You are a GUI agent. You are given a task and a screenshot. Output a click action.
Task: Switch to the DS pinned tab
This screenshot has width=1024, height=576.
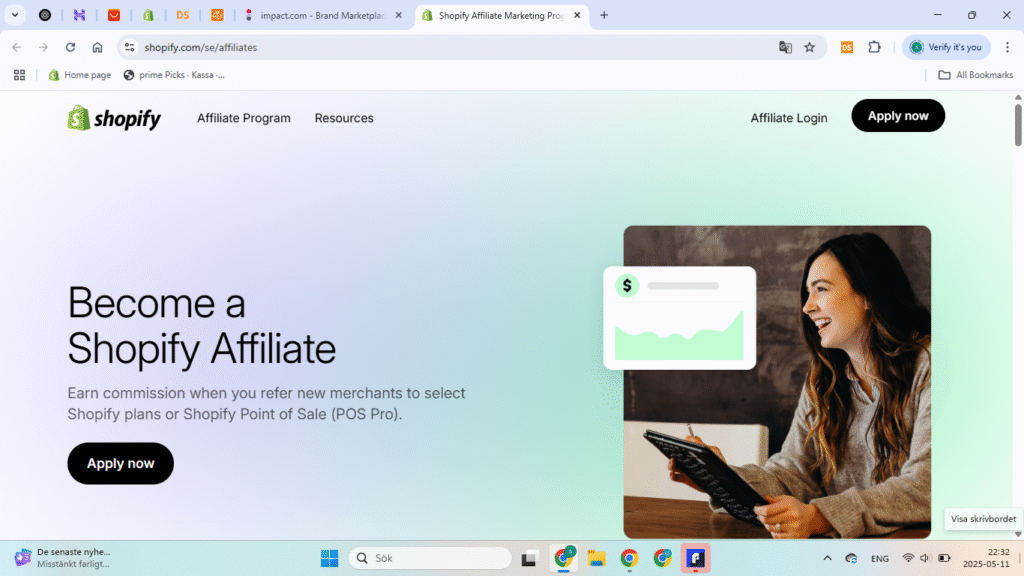click(182, 15)
